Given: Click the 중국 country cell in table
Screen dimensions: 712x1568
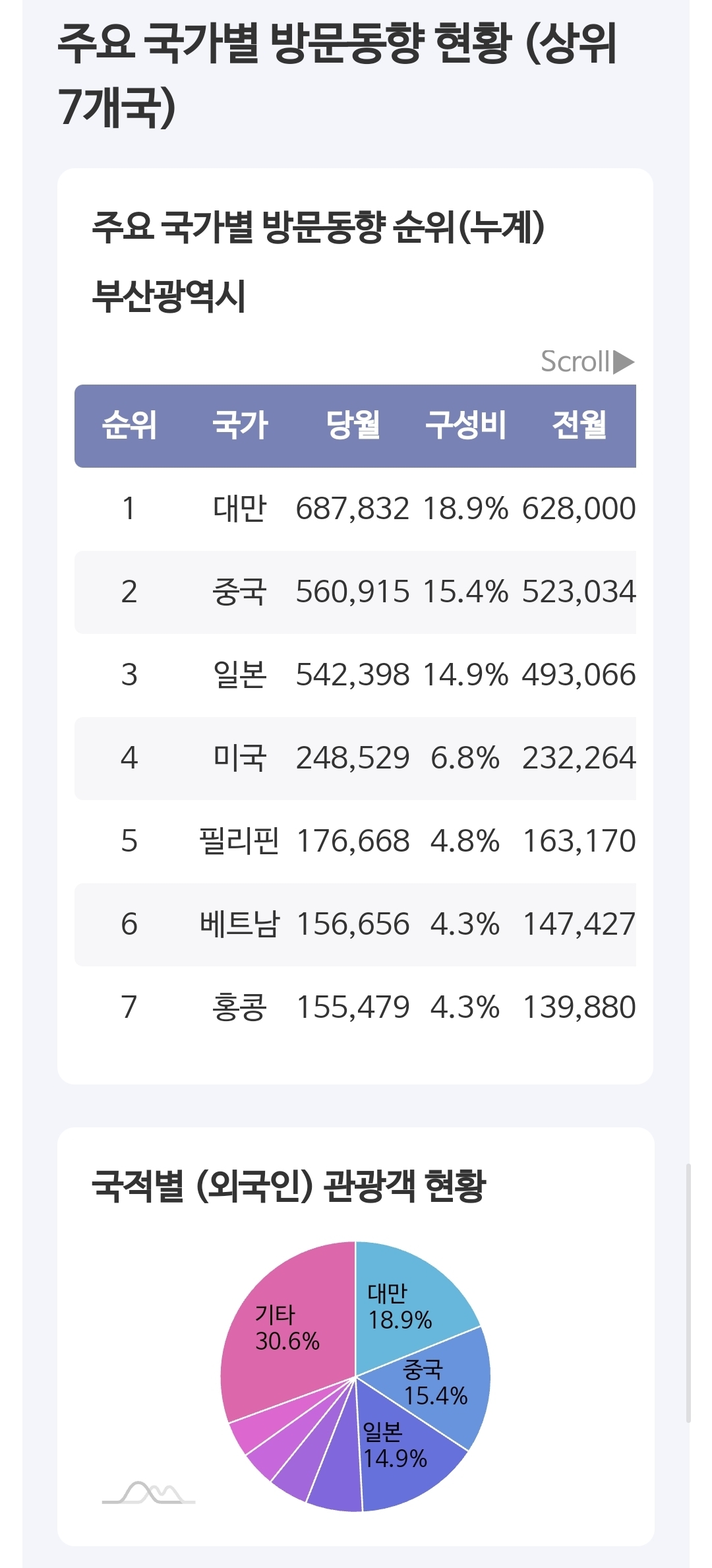Looking at the screenshot, I should pos(240,592).
